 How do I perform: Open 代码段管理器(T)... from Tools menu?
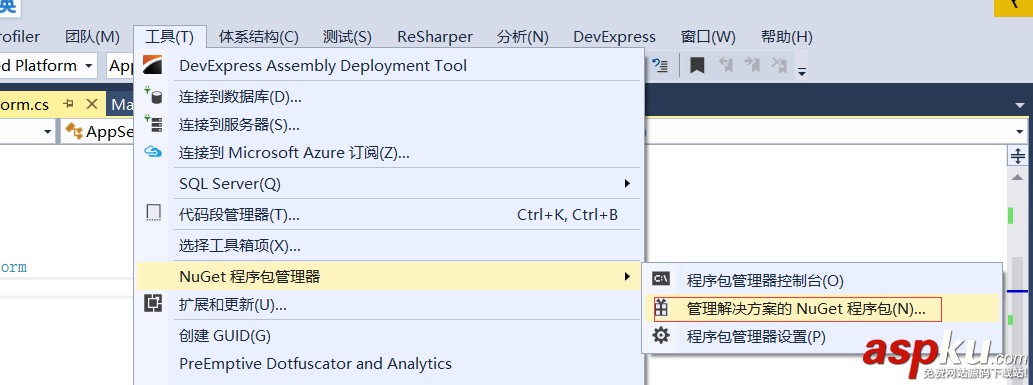389,214
